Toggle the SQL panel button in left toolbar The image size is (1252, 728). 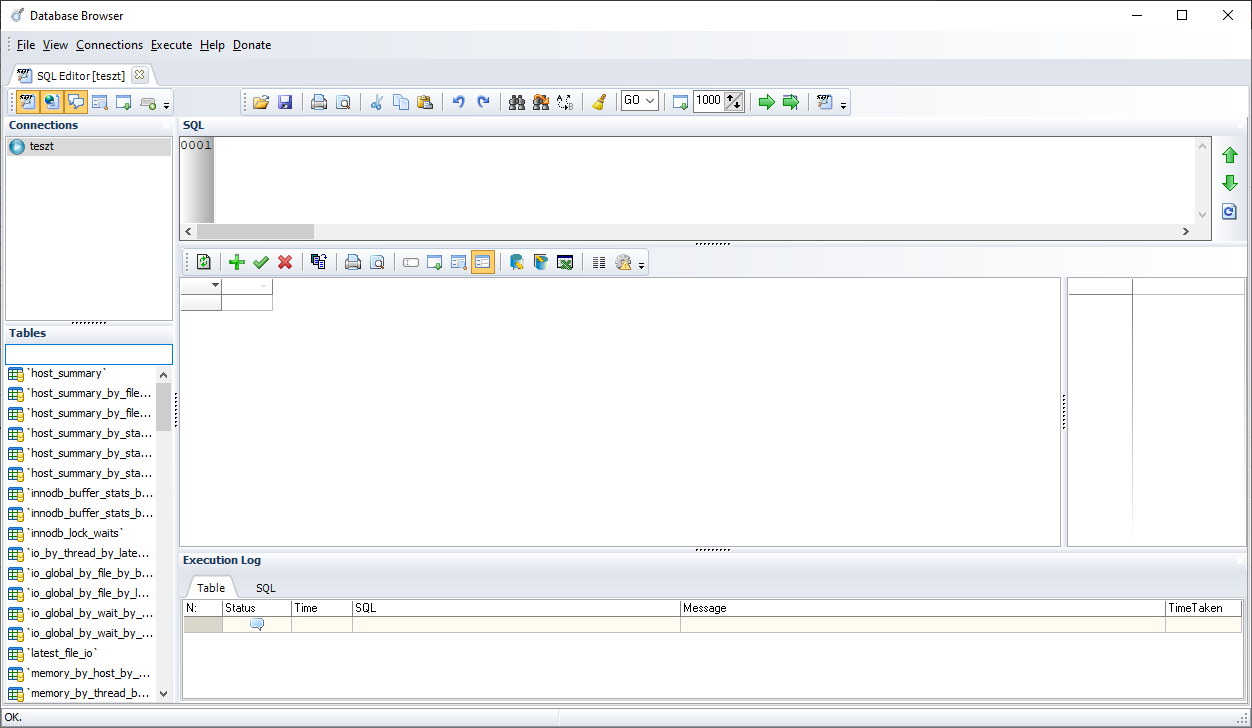coord(27,102)
